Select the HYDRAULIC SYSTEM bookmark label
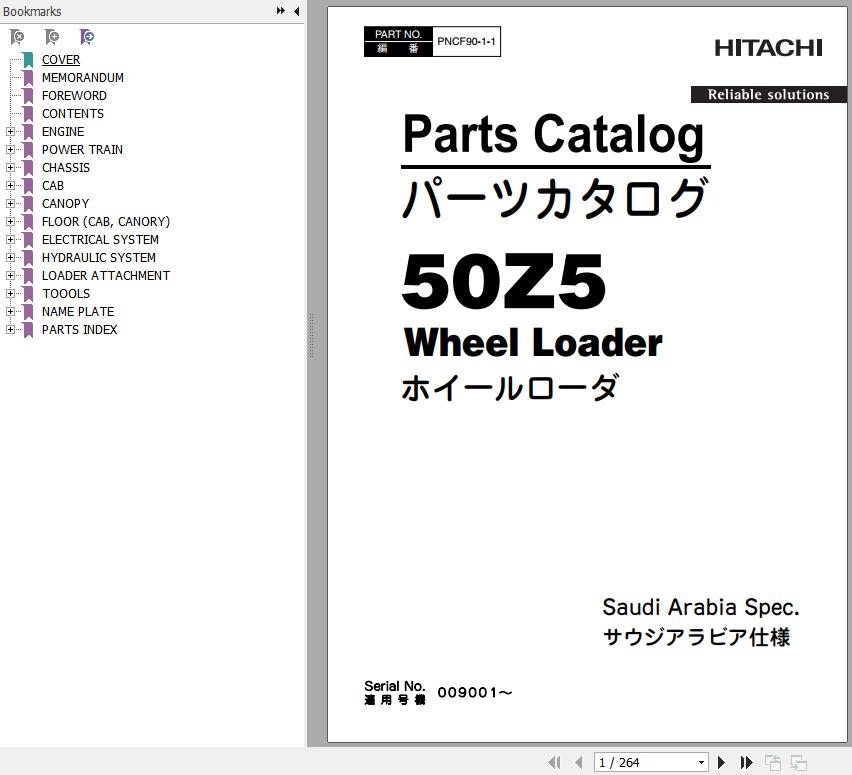The height and width of the screenshot is (775, 852). coord(99,257)
